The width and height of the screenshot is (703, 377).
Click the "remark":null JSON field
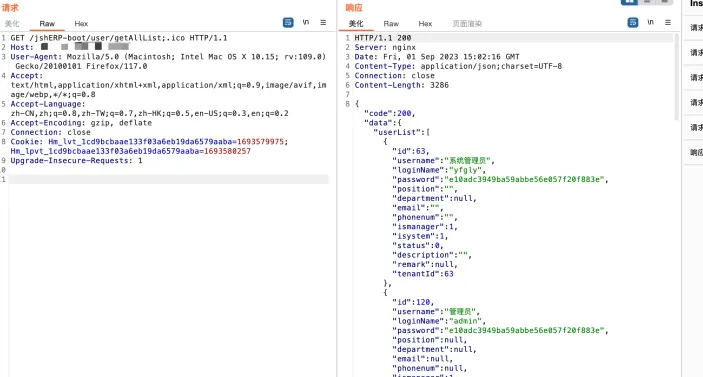(424, 264)
